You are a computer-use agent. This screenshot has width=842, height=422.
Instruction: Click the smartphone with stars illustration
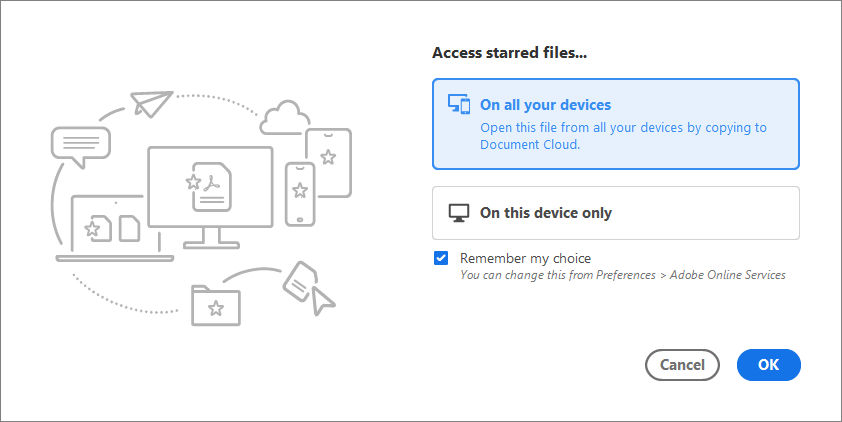click(300, 192)
